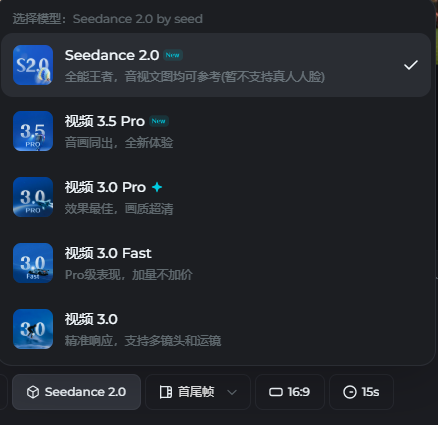Click the 首尾帧 frame icon

166,392
